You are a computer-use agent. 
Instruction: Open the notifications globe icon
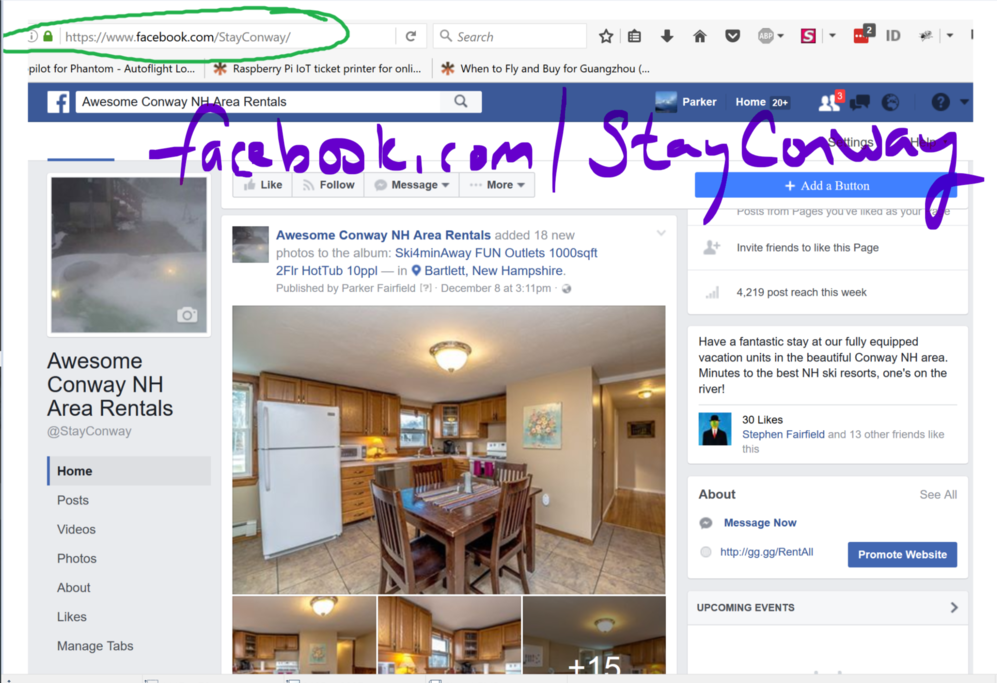[x=890, y=102]
